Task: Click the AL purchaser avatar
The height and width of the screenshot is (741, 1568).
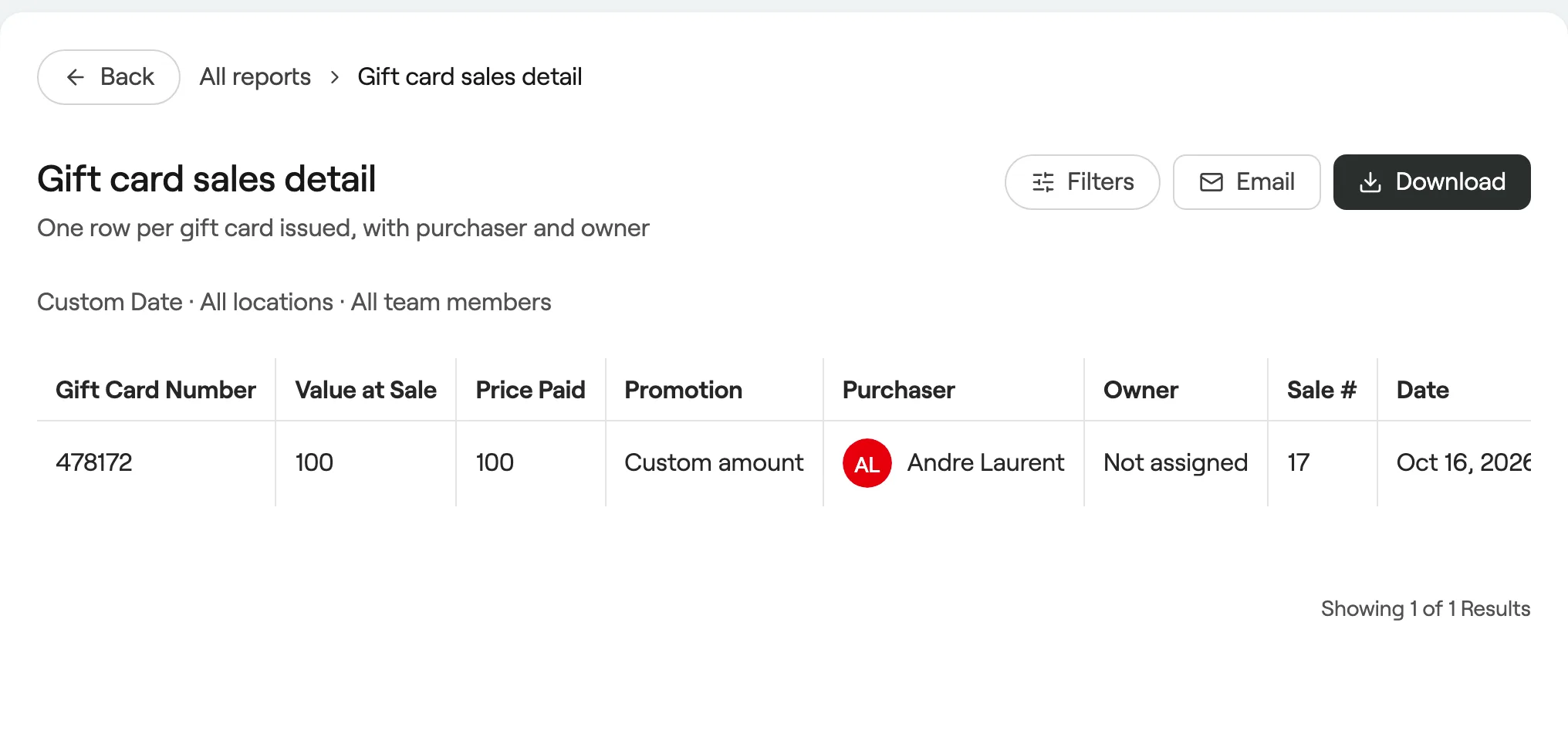Action: (867, 463)
